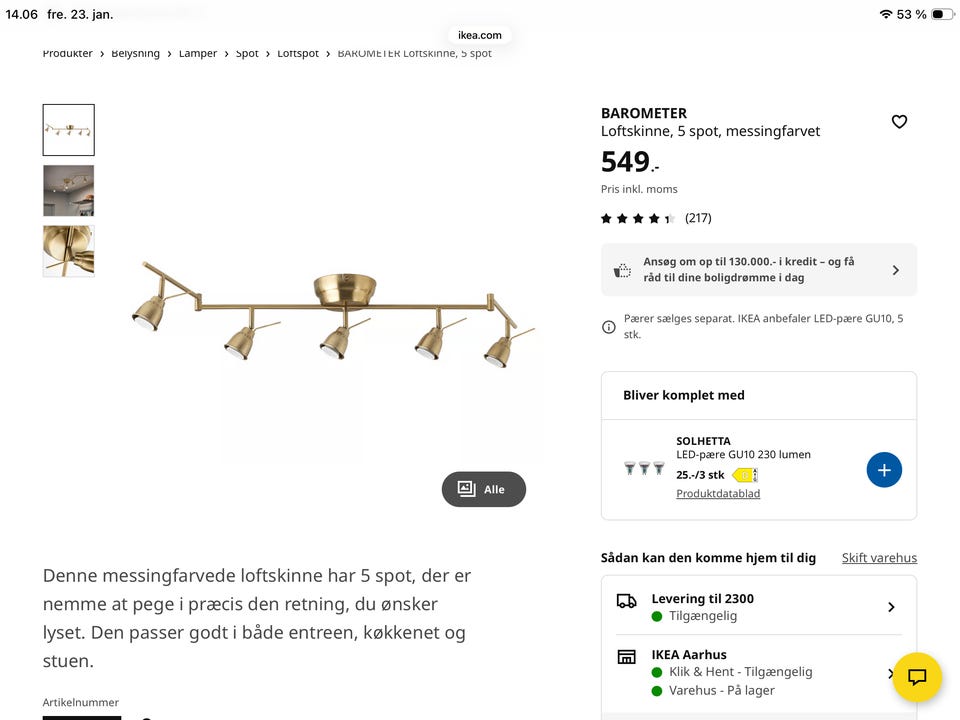
Task: Click the piggy bank credit icon
Action: [x=622, y=270]
